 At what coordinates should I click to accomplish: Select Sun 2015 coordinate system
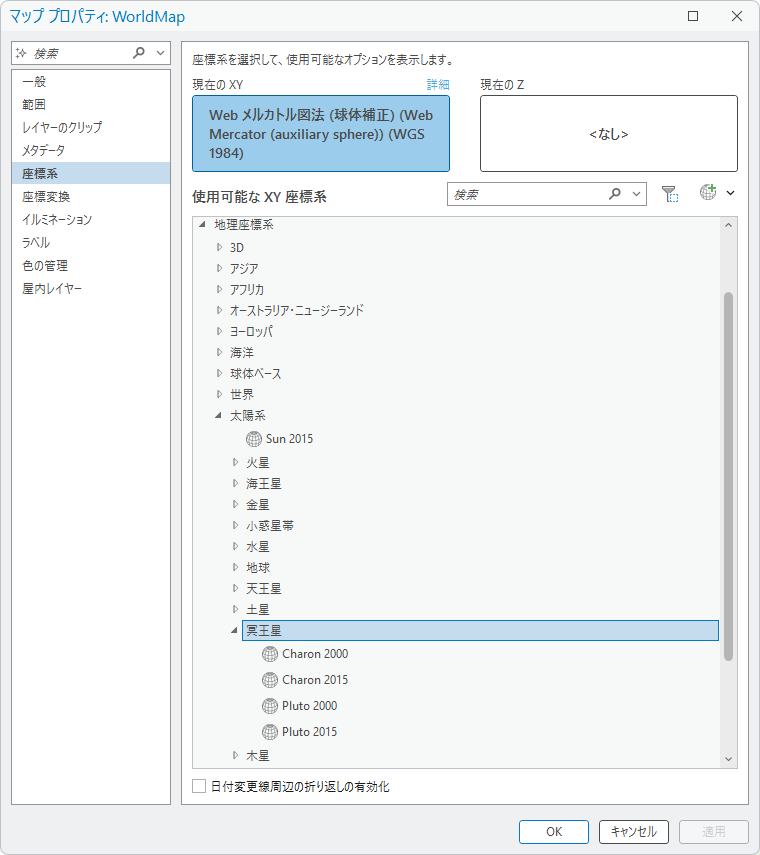click(x=289, y=439)
